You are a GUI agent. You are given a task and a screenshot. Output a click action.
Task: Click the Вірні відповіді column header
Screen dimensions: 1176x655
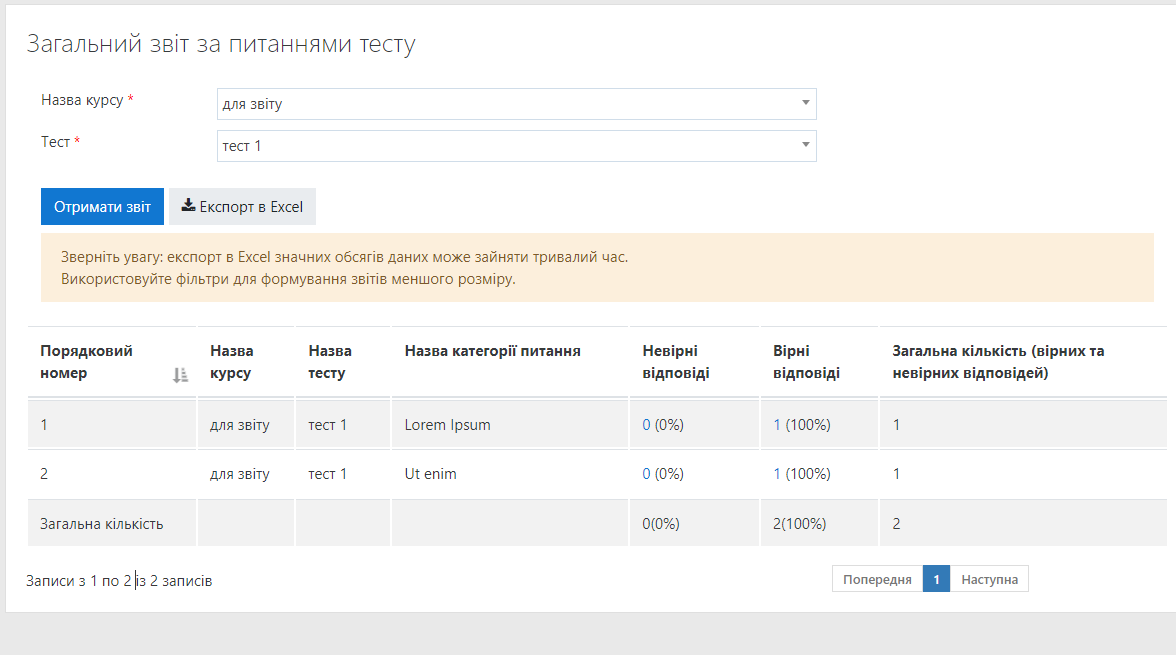click(819, 362)
